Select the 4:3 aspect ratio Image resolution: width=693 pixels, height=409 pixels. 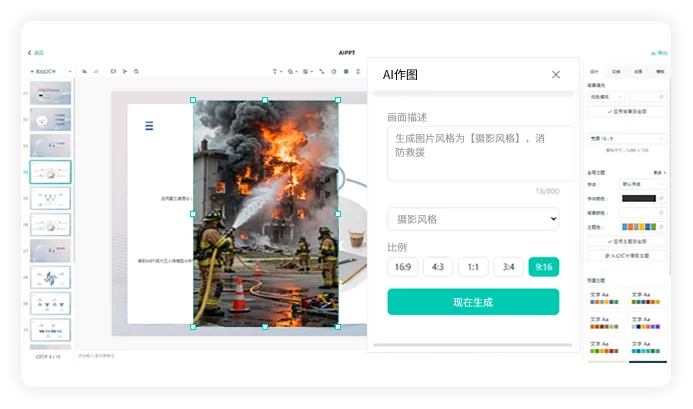pos(438,267)
